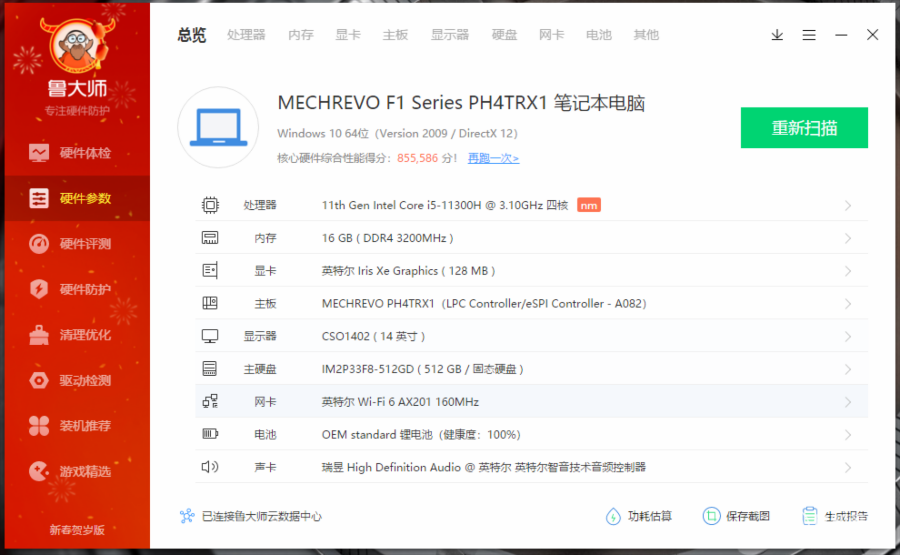Expand the 声卡 row chevron
Screen dimensions: 900x555
point(848,468)
